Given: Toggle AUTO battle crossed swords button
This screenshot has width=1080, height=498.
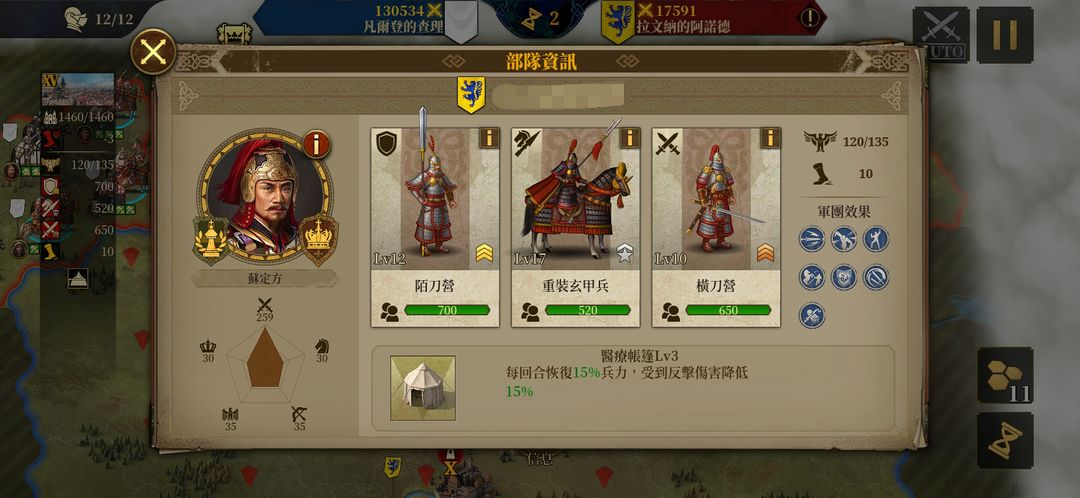Looking at the screenshot, I should click(x=941, y=34).
